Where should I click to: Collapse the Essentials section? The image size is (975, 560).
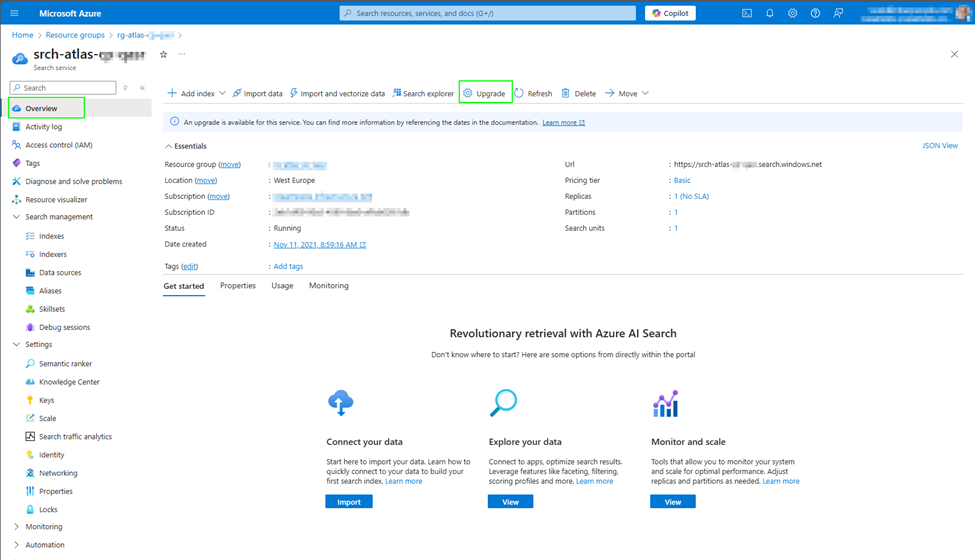[169, 146]
